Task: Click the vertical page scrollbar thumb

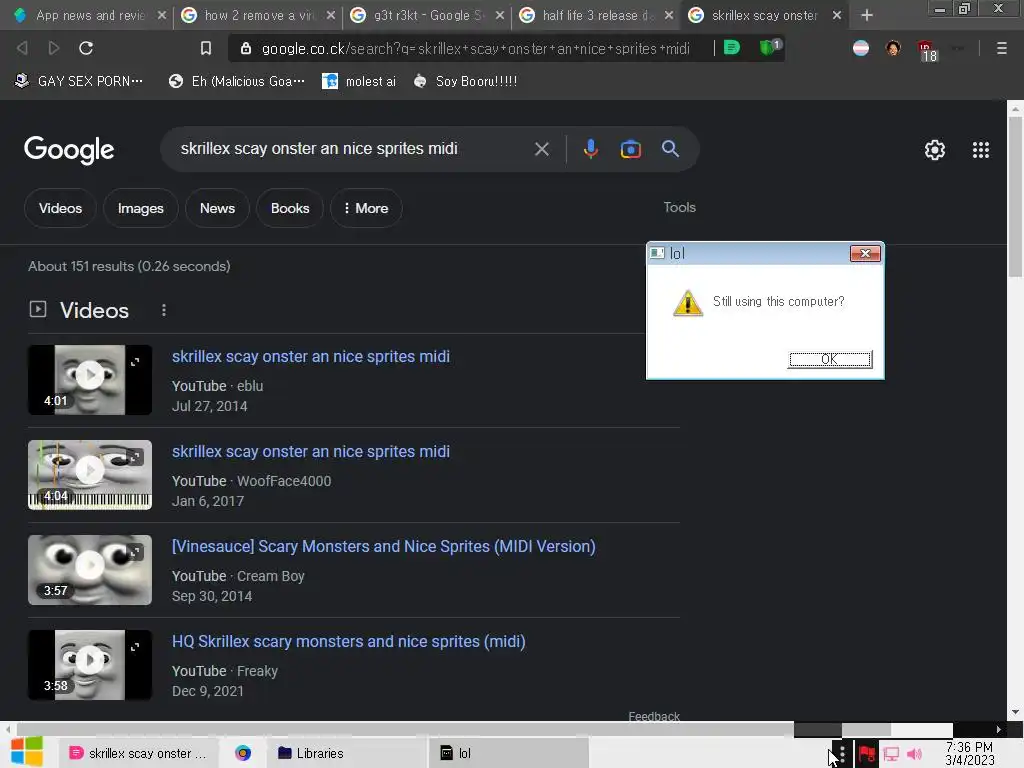Action: pos(1015,196)
